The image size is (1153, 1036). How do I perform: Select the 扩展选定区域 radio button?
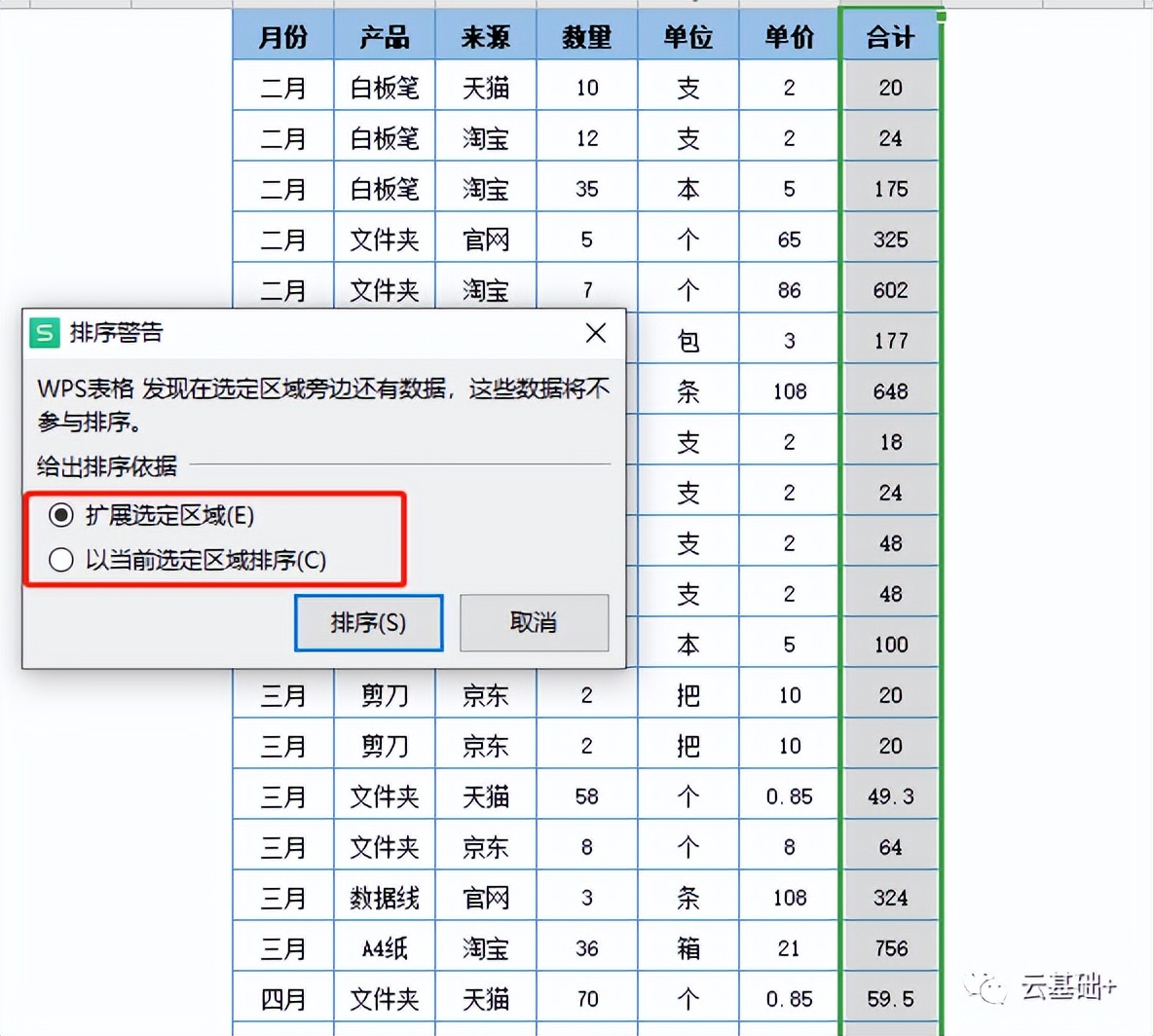(60, 517)
